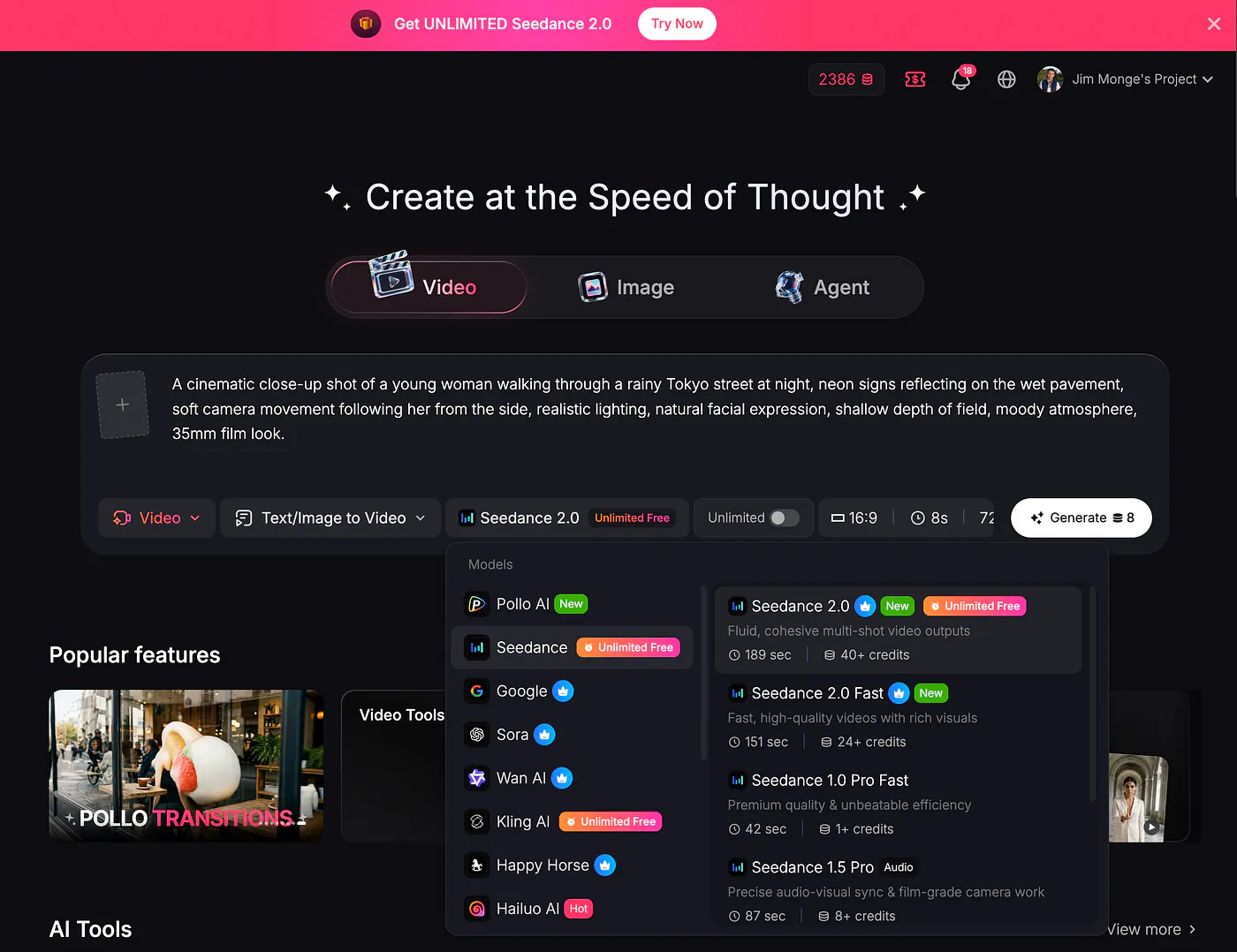Click the crown badge on Seedance 2.0 option
This screenshot has height=952, width=1237.
pyautogui.click(x=865, y=606)
